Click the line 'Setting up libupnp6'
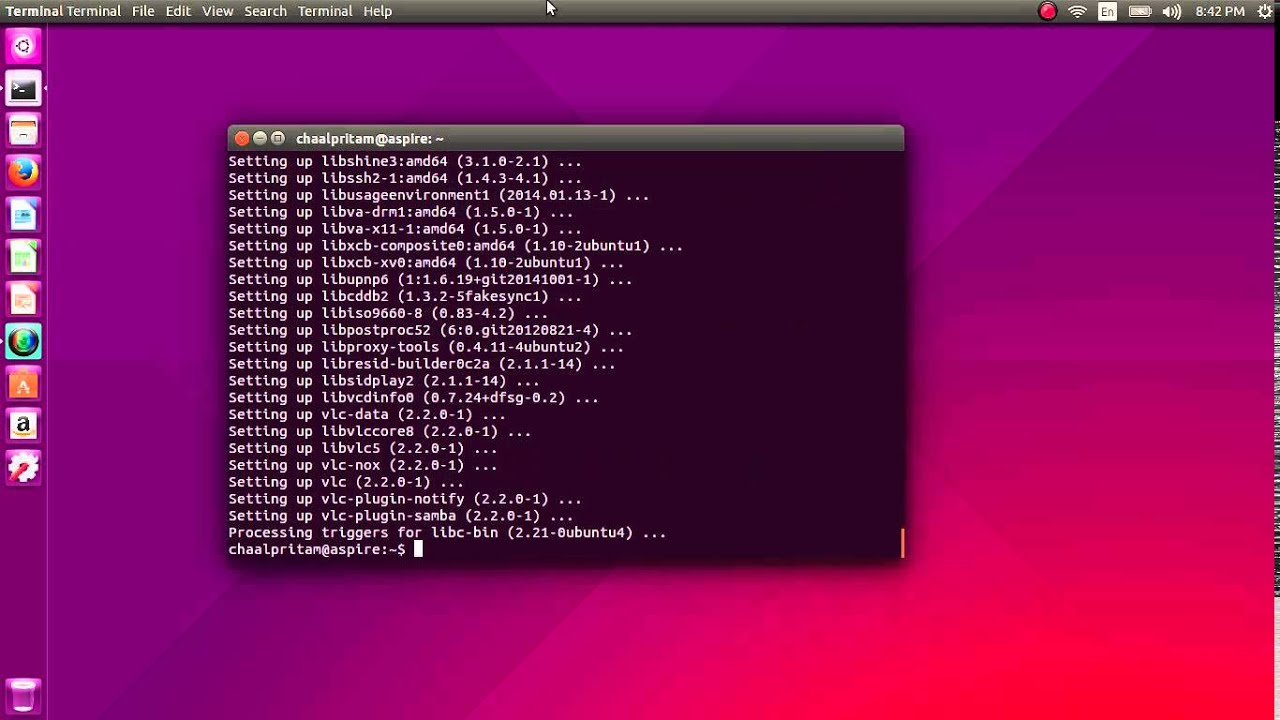Screen dimensions: 1280x720 [430, 279]
